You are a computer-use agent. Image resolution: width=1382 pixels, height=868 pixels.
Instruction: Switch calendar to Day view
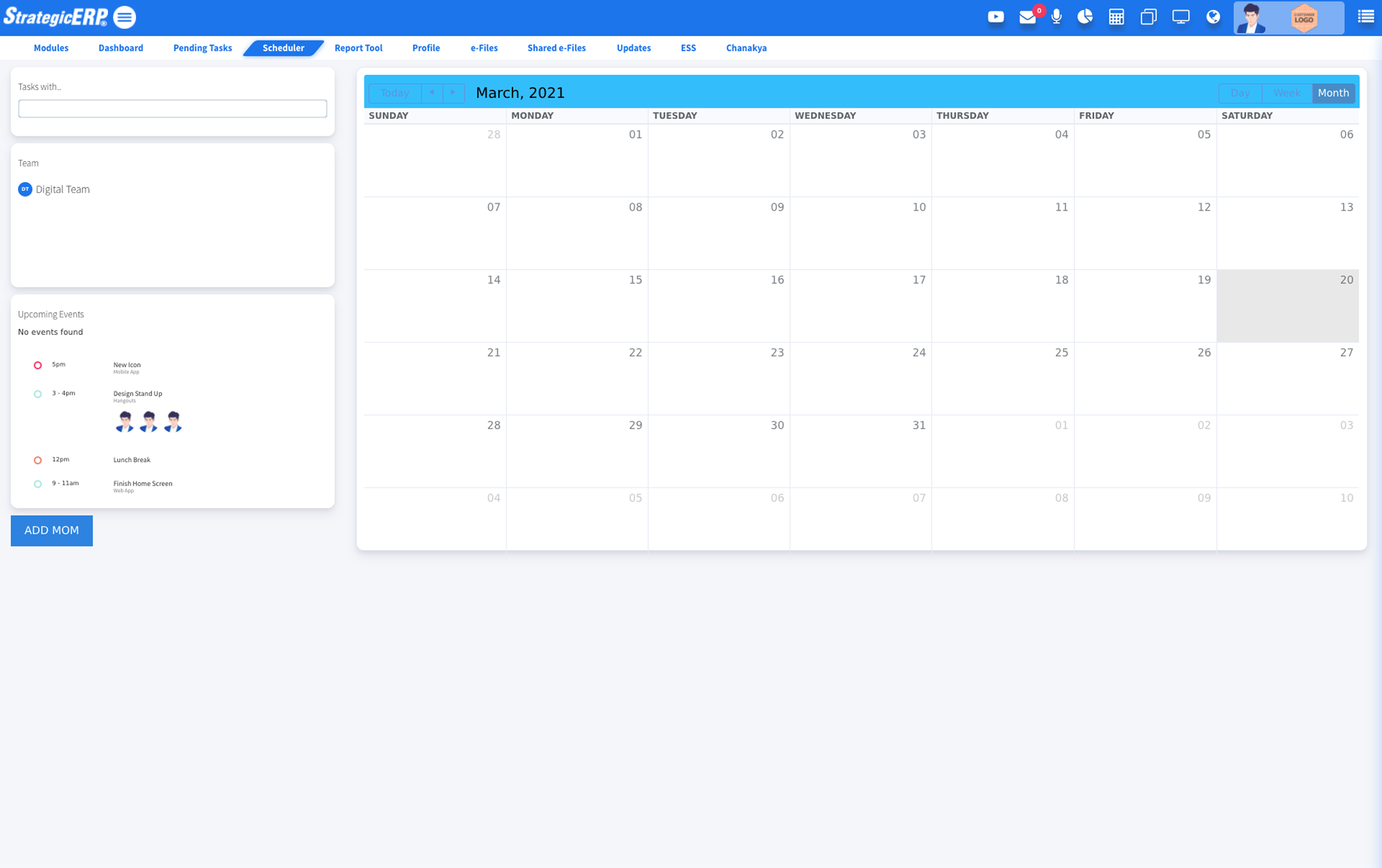point(1240,93)
